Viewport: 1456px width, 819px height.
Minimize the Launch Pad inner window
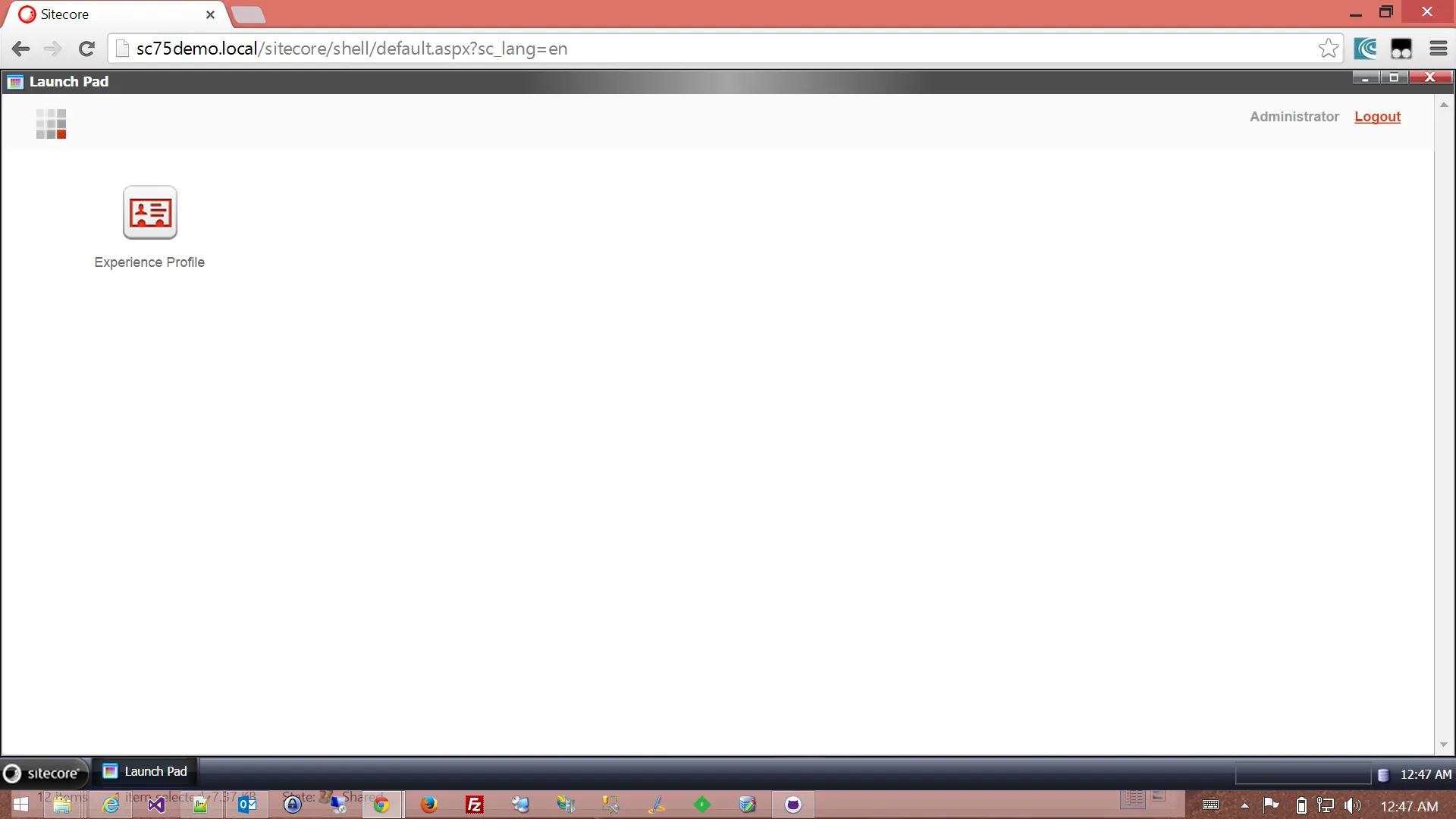1365,77
